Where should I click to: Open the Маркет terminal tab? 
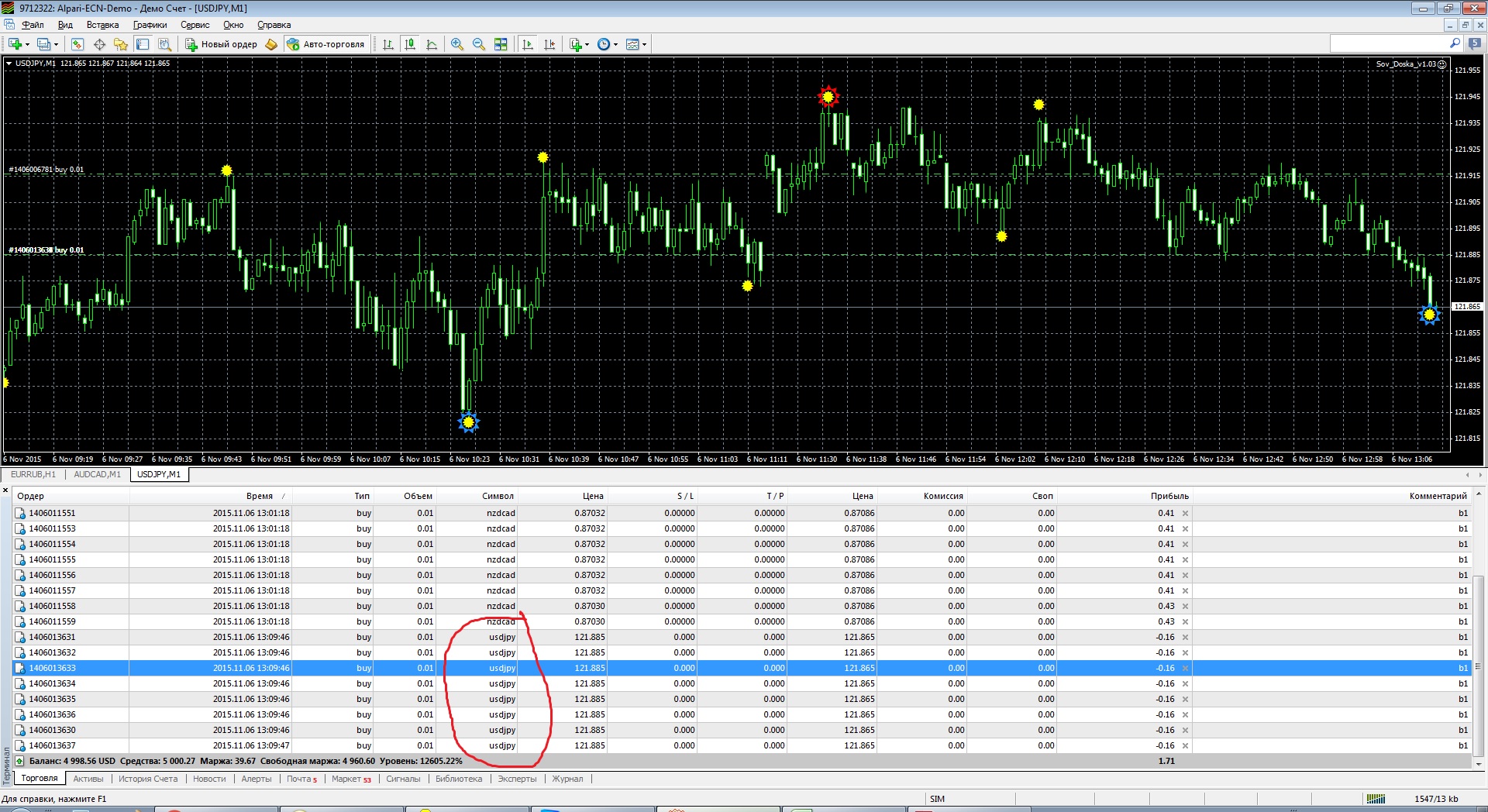351,779
